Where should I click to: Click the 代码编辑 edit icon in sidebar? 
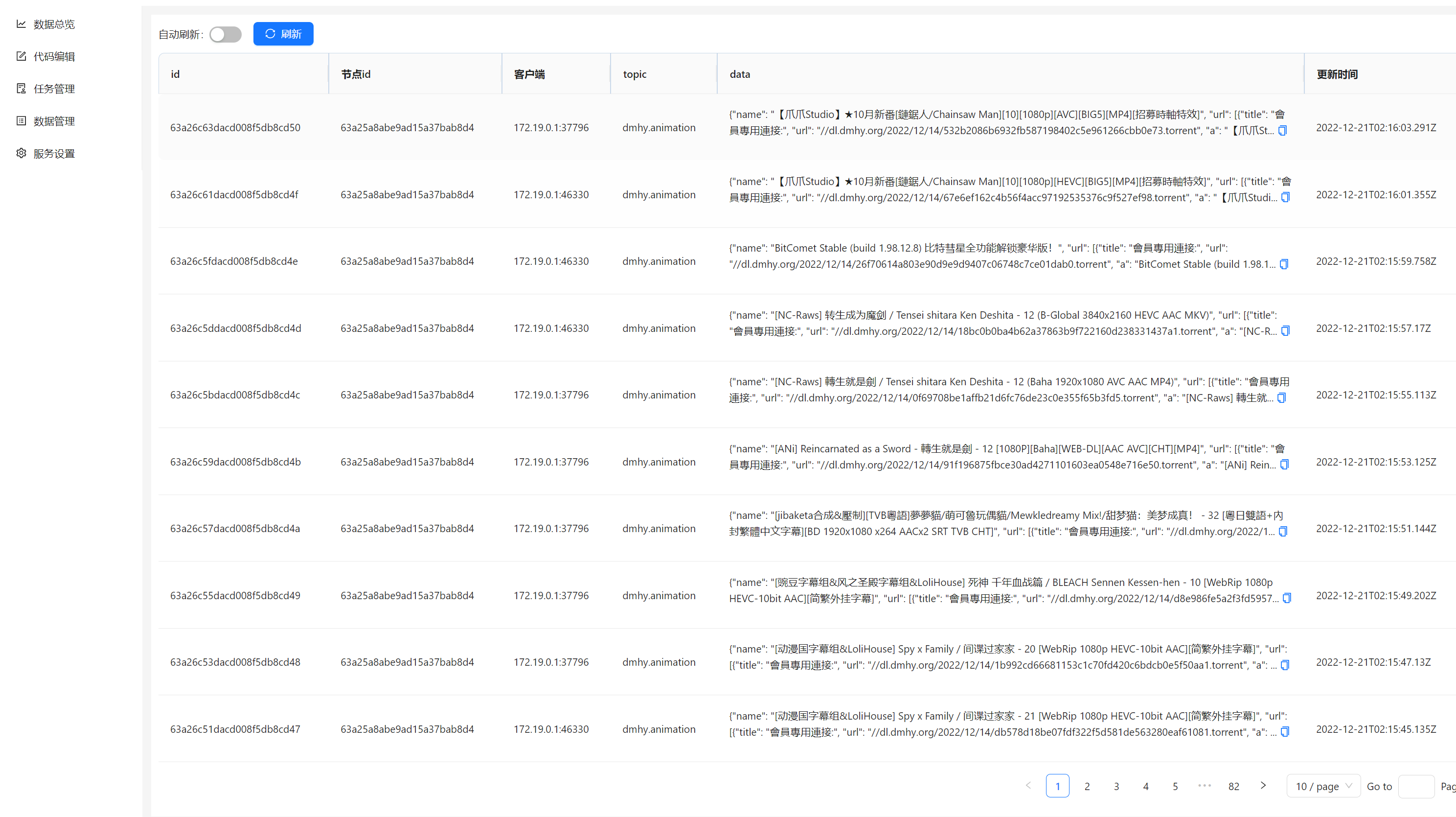(x=21, y=56)
